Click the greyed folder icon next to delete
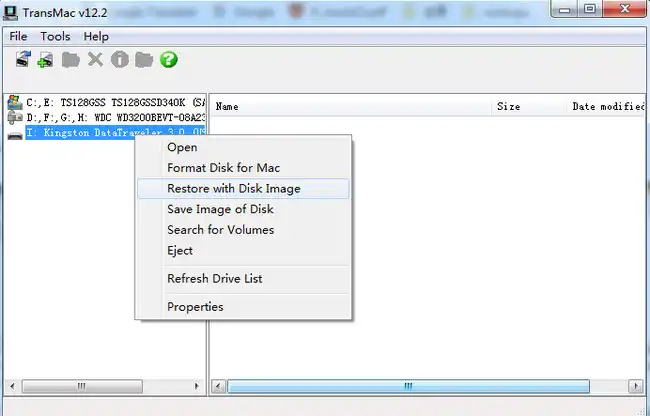 [x=70, y=60]
